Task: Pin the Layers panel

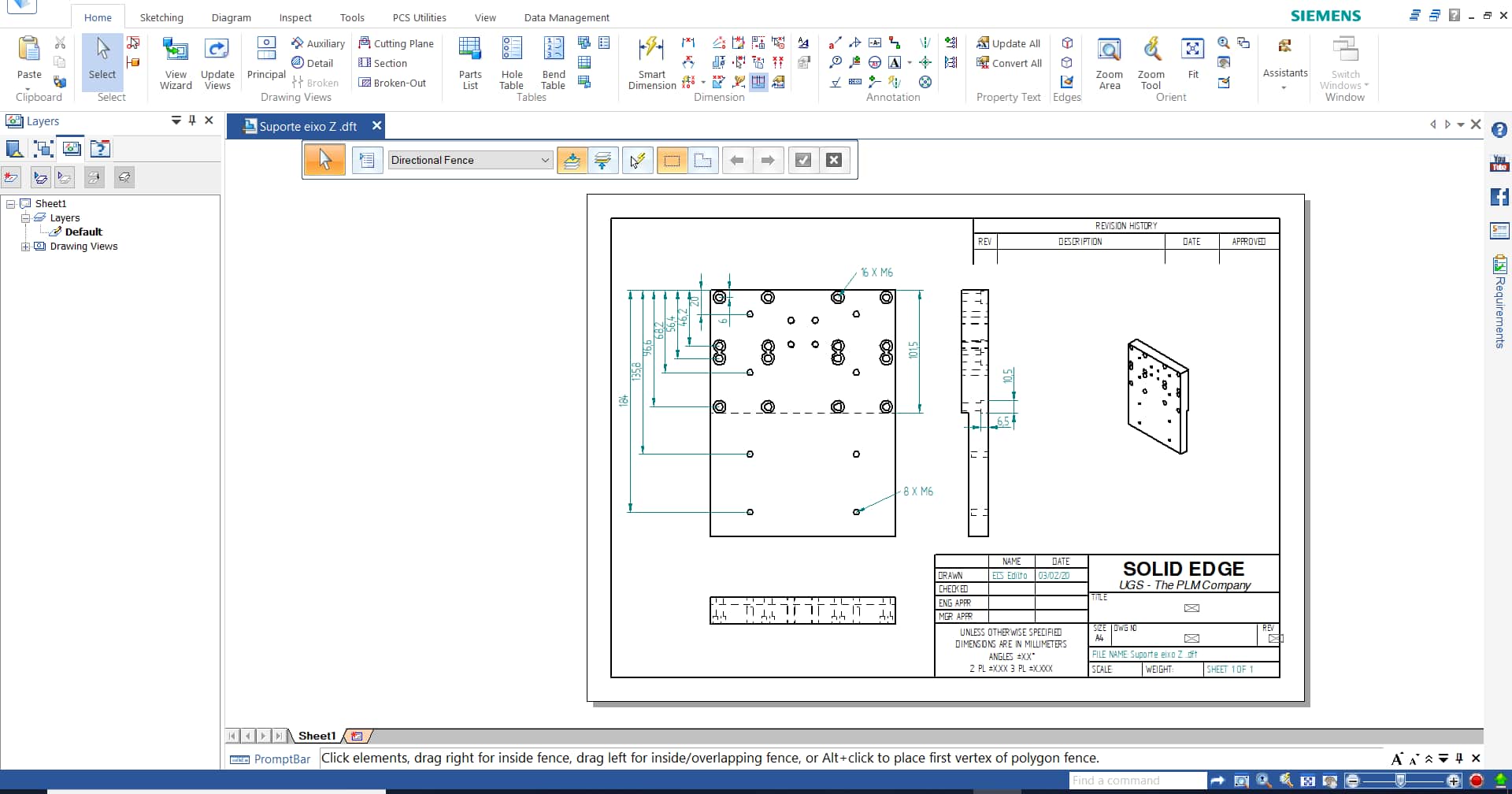Action: tap(192, 121)
